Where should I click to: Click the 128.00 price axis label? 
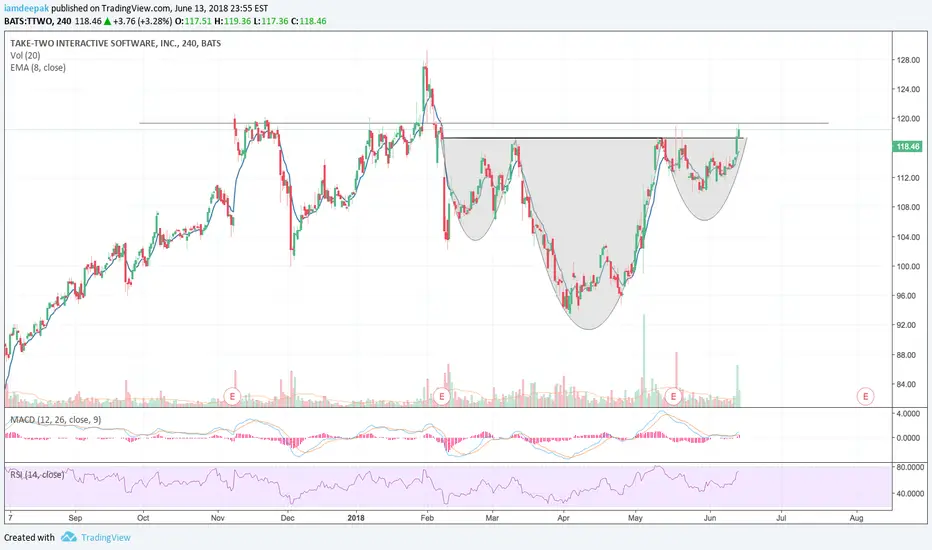[x=908, y=60]
